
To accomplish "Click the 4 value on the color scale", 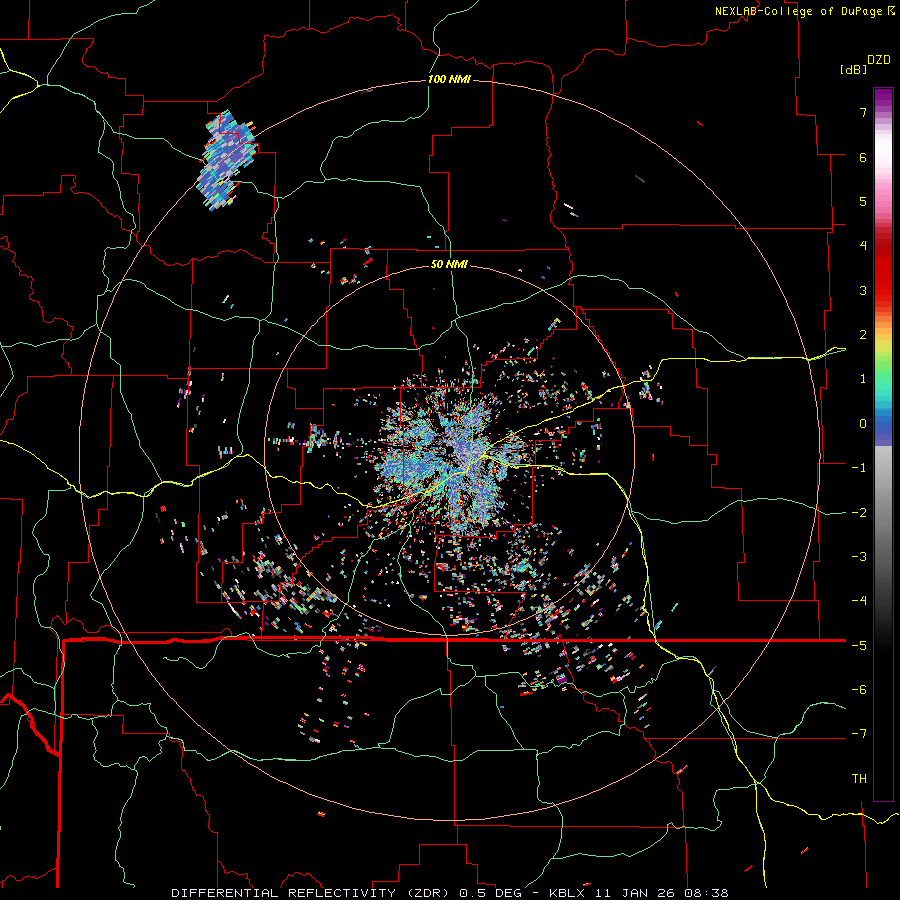I will [x=863, y=246].
